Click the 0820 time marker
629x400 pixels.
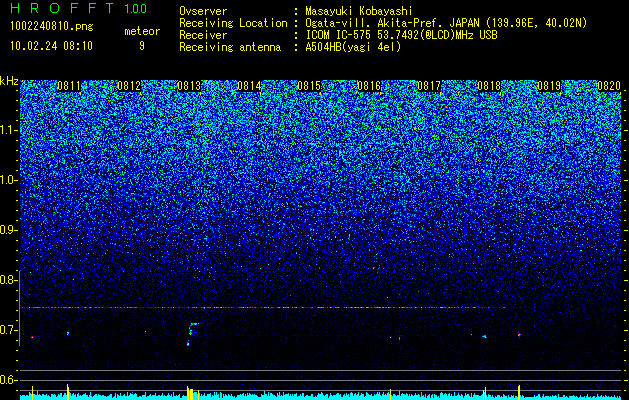tap(609, 86)
